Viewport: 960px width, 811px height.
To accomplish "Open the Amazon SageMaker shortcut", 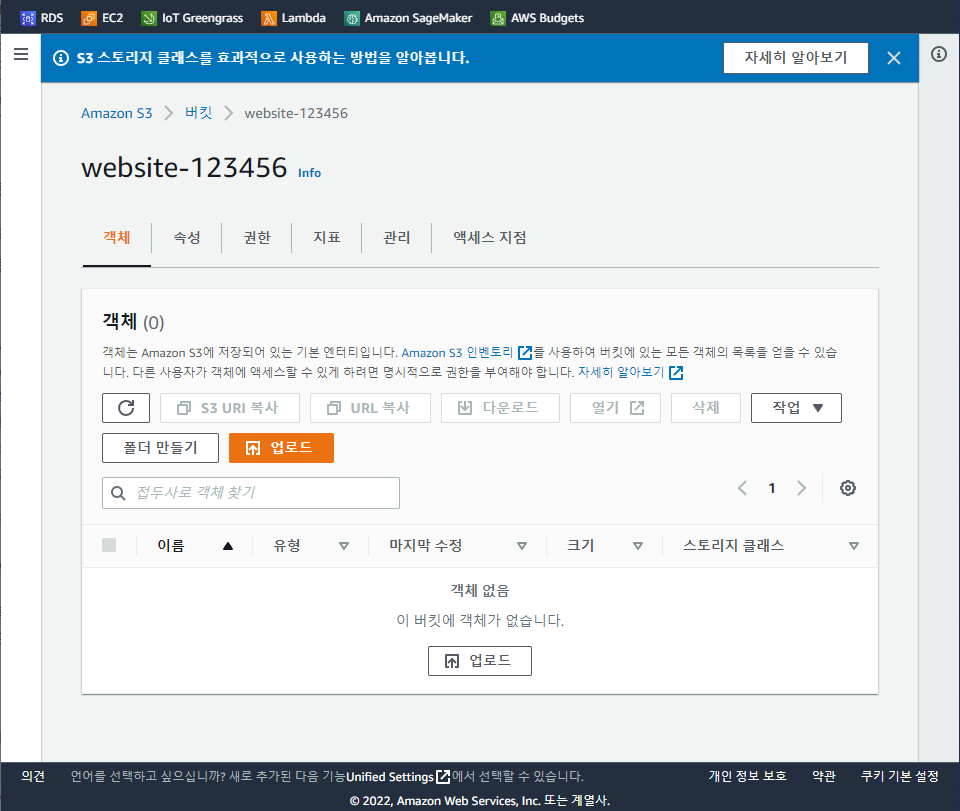I will 408,18.
